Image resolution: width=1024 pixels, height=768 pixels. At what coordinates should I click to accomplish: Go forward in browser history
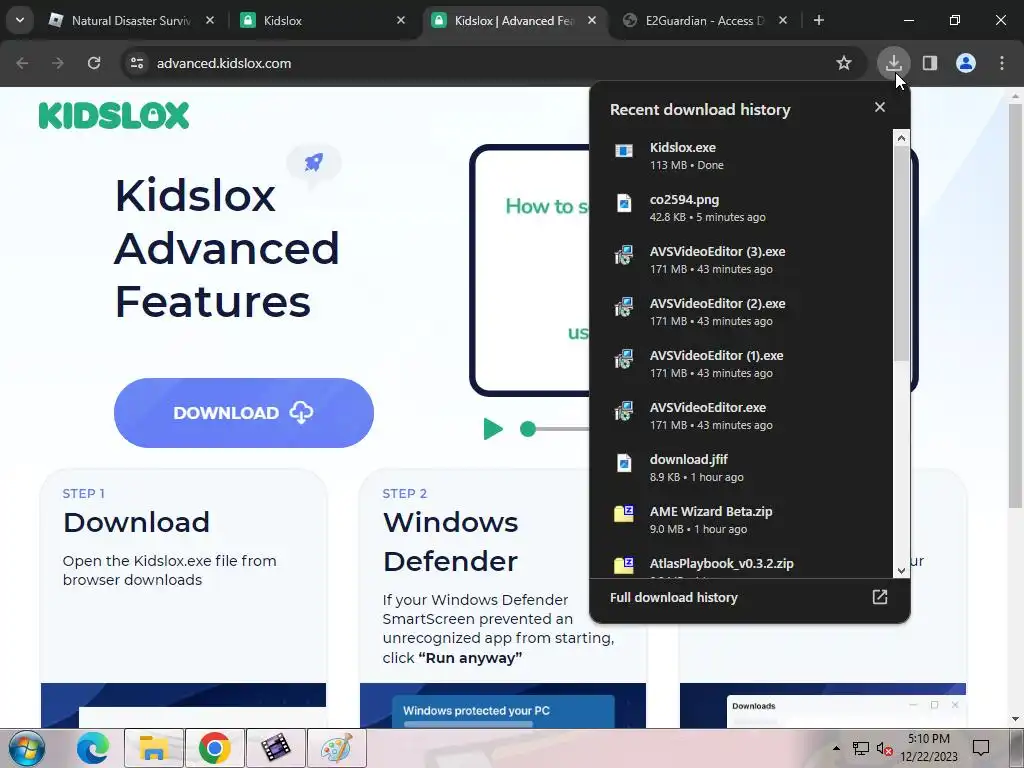coord(58,63)
